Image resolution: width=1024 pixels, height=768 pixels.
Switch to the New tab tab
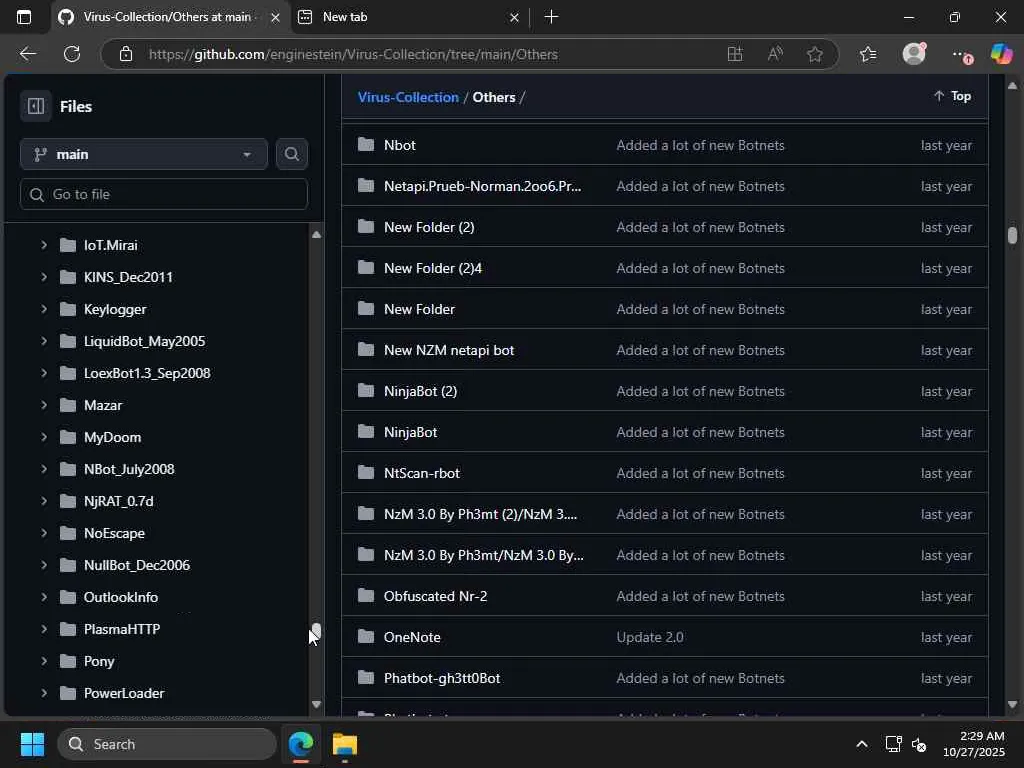pyautogui.click(x=345, y=17)
